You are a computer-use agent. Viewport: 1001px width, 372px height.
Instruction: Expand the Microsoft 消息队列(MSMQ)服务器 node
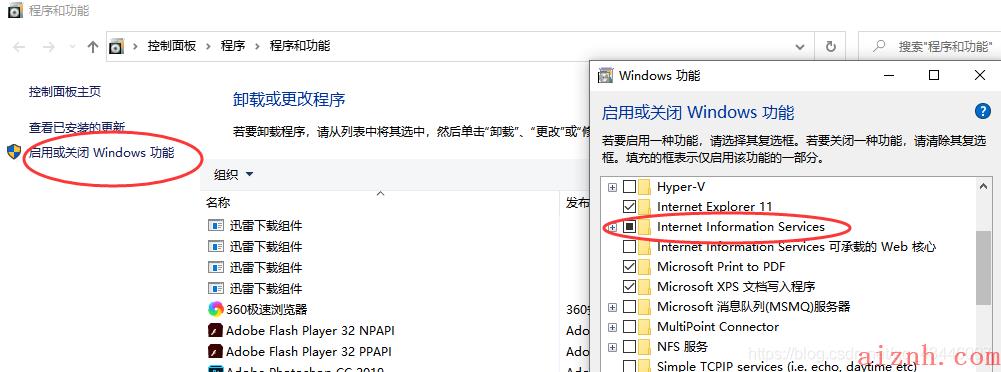612,308
